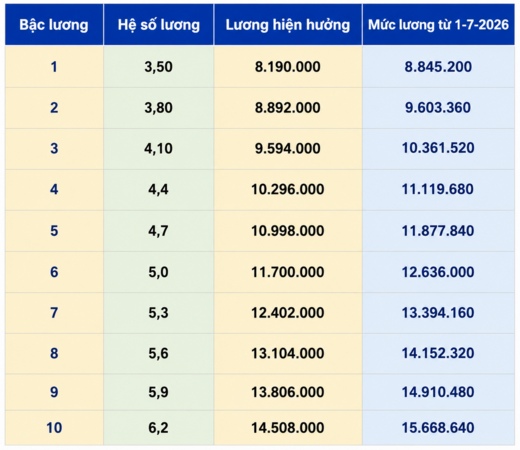Viewport: 520px width, 450px height.
Task: Select the cell with 9.594.000
Action: pyautogui.click(x=288, y=149)
